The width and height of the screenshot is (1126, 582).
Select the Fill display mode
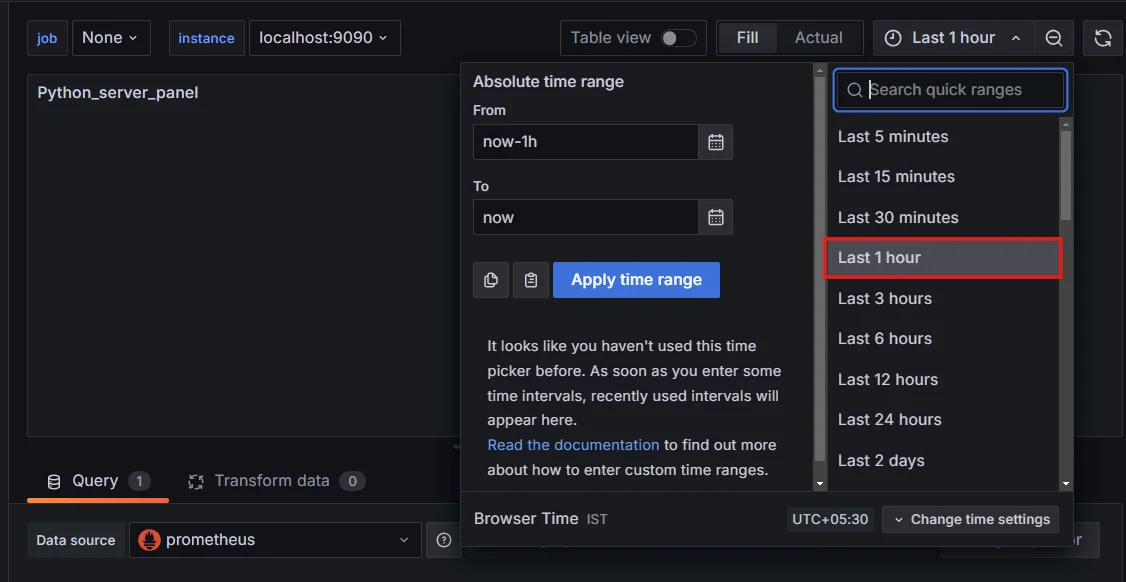point(748,38)
